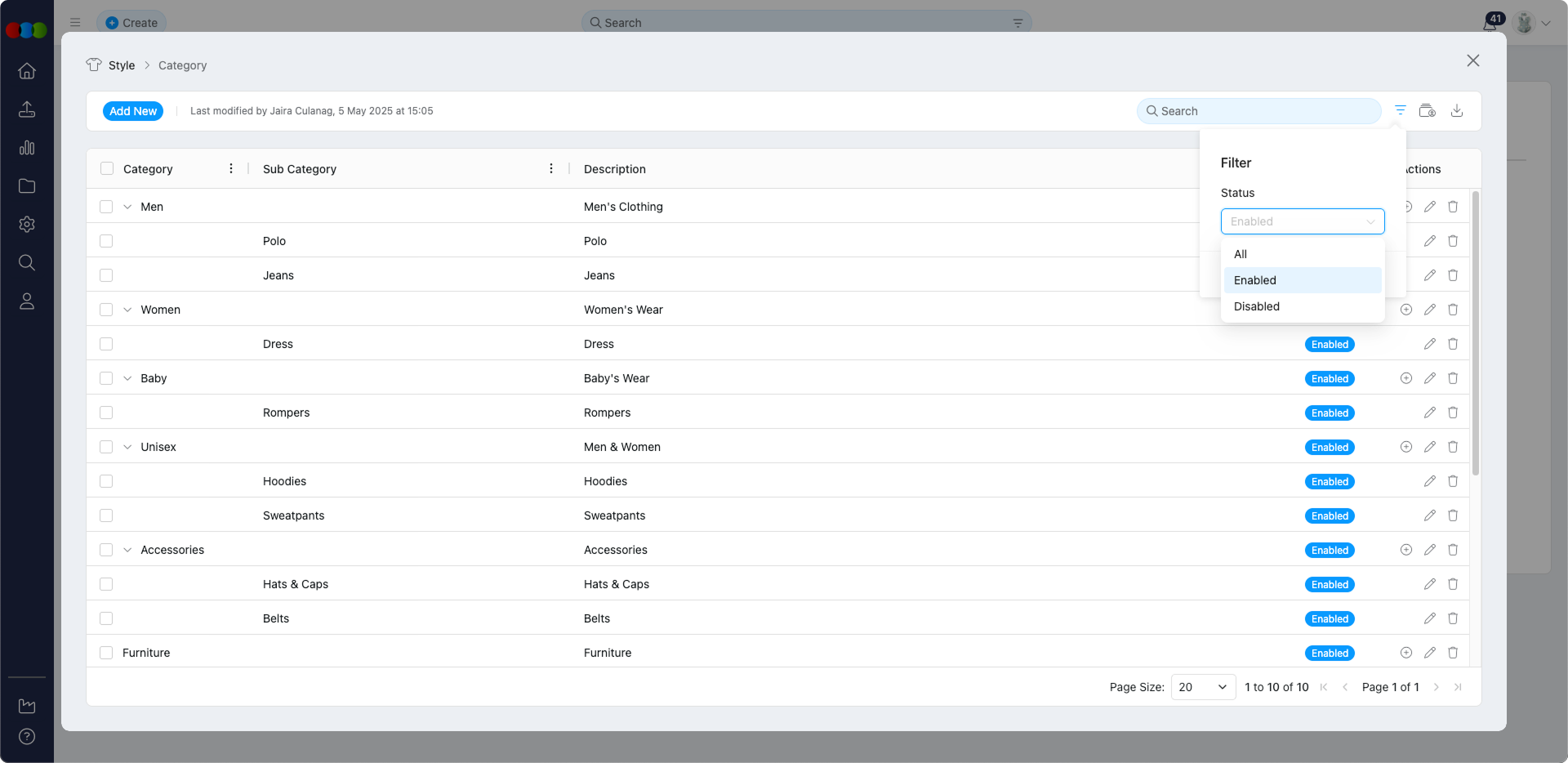This screenshot has width=1568, height=763.
Task: Open the Help question mark icon
Action: click(27, 737)
